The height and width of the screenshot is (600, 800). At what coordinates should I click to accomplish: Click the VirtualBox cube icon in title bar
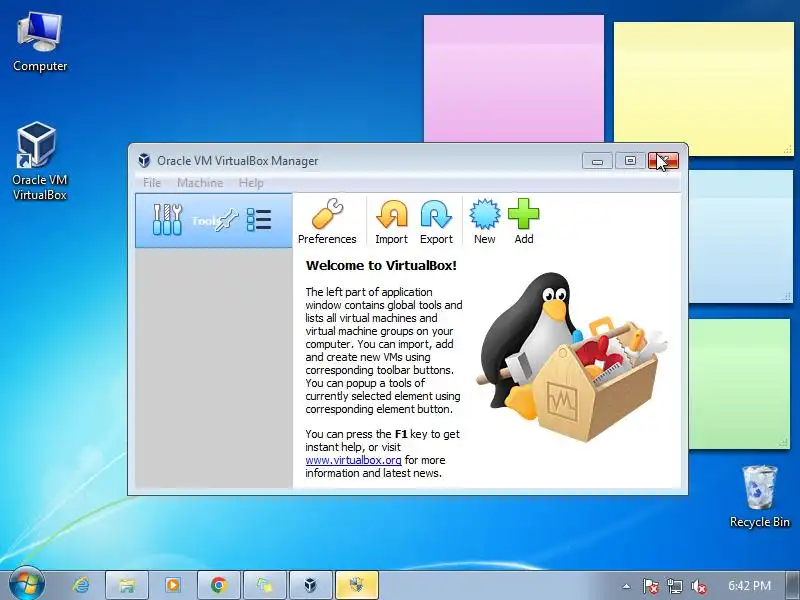[144, 161]
